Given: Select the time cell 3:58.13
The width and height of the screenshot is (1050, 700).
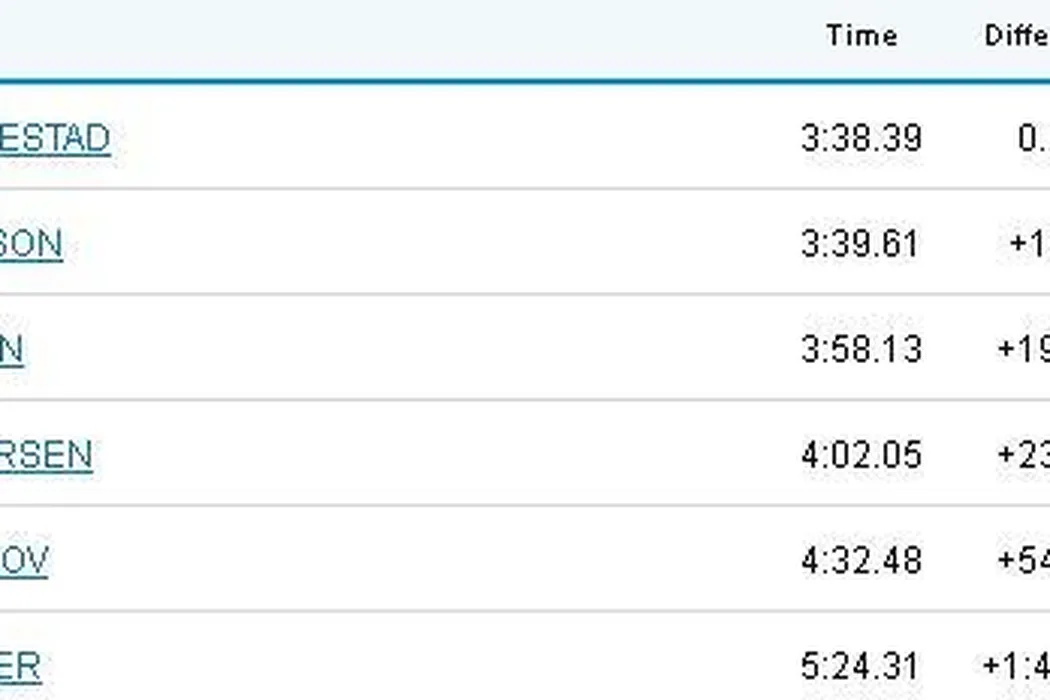Looking at the screenshot, I should click(x=861, y=350).
